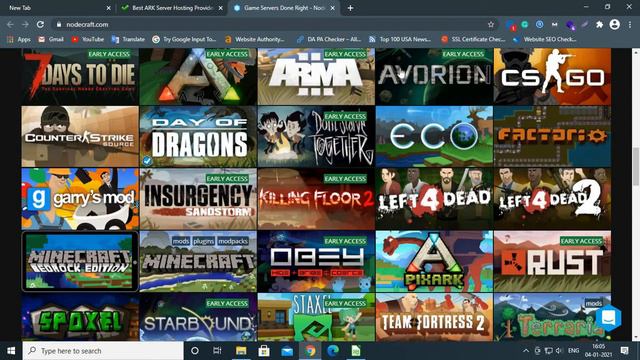Go forward to next page

click(x=25, y=24)
